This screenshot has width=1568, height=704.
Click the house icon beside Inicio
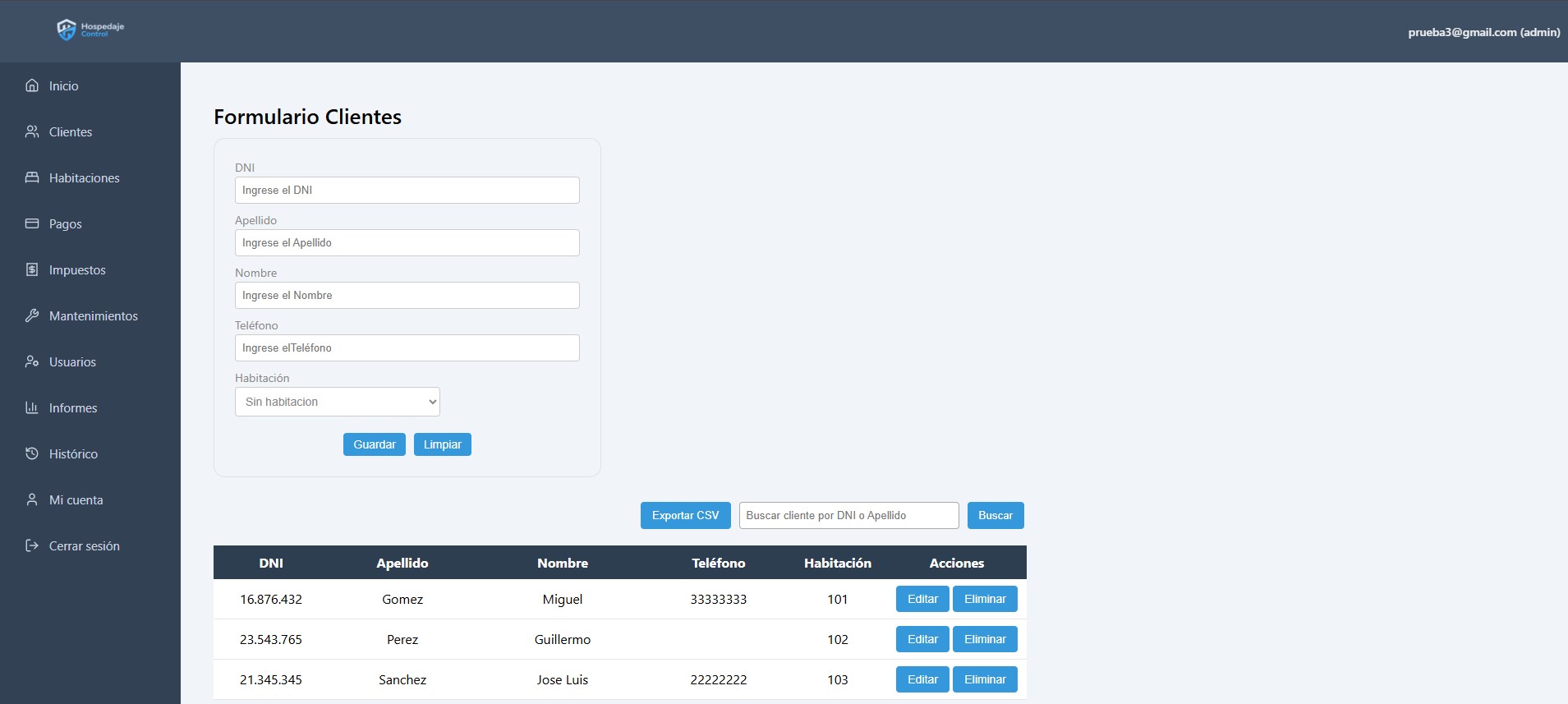pos(32,85)
